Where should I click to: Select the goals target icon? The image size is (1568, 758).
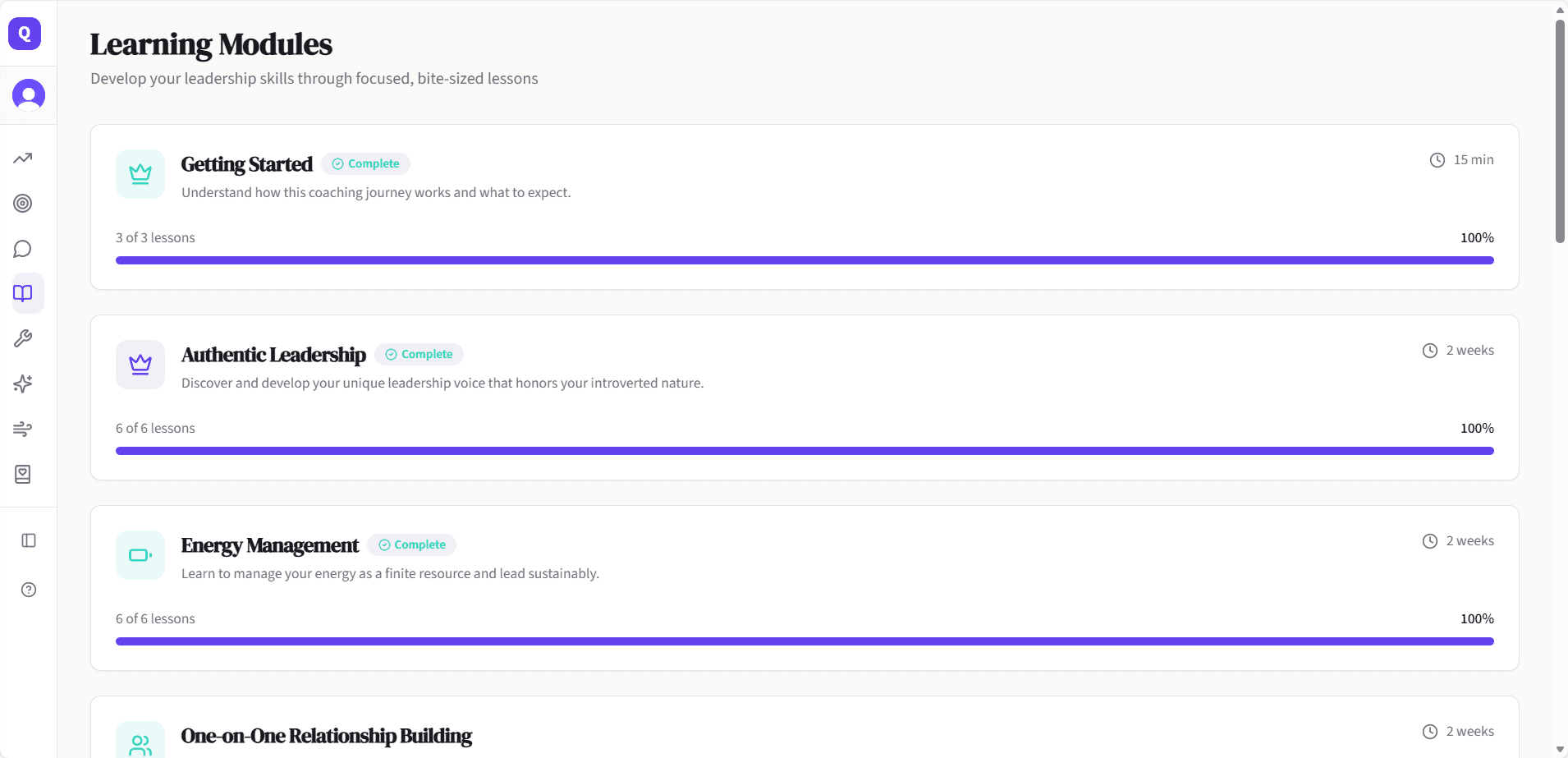pyautogui.click(x=22, y=204)
